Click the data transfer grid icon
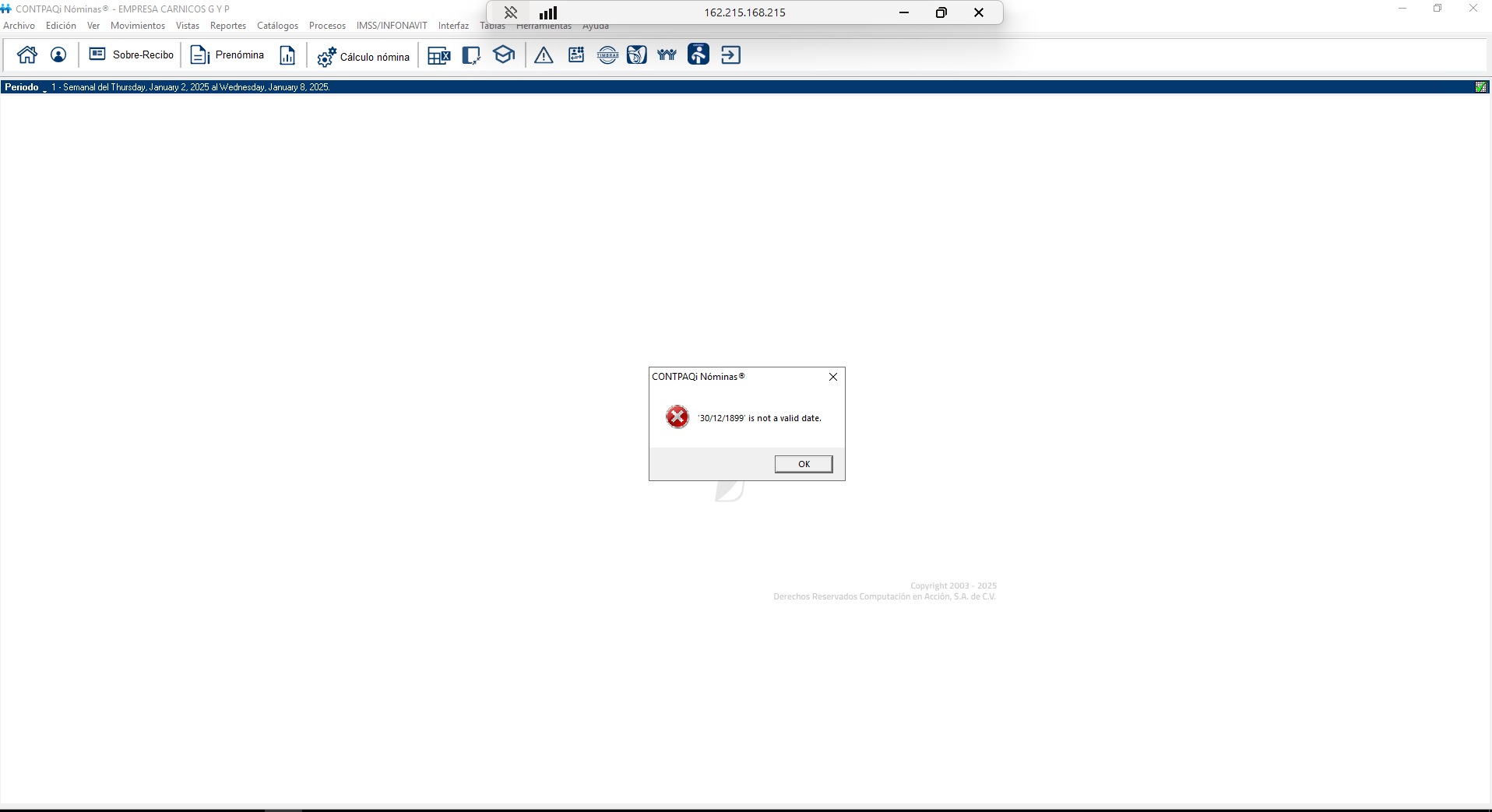The height and width of the screenshot is (812, 1492). pos(576,55)
